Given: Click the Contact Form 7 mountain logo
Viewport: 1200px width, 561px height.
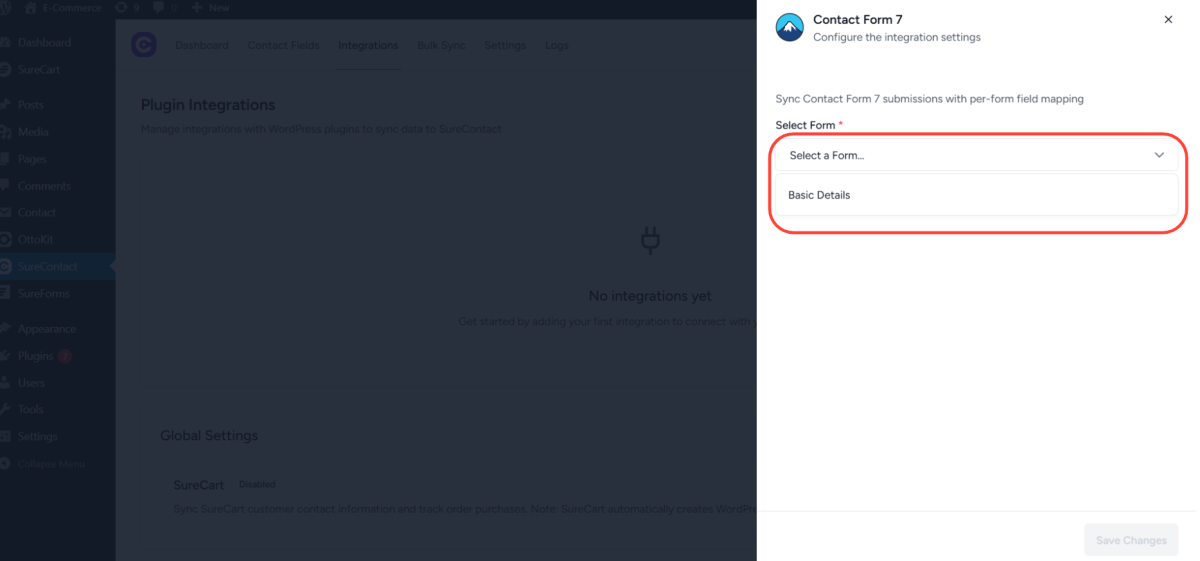Looking at the screenshot, I should [790, 28].
